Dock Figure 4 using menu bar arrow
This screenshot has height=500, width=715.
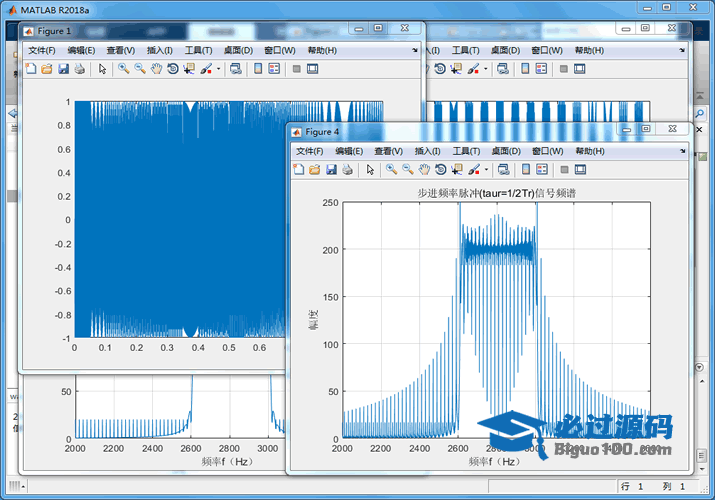[683, 151]
